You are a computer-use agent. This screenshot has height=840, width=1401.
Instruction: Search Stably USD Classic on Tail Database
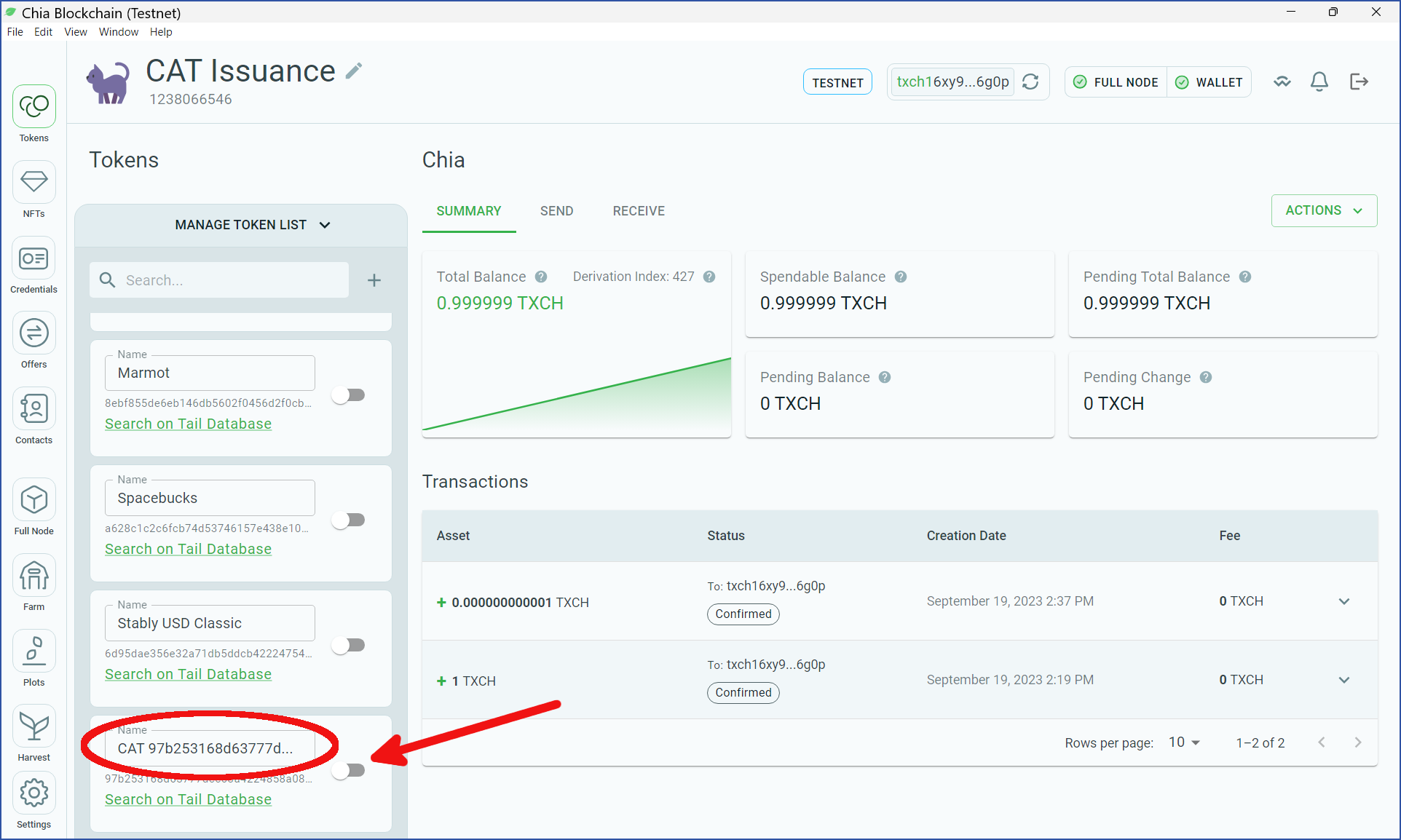[188, 674]
